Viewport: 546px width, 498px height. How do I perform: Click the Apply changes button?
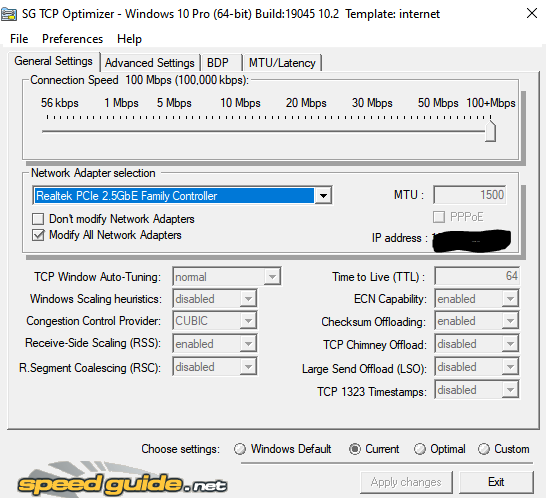[406, 482]
